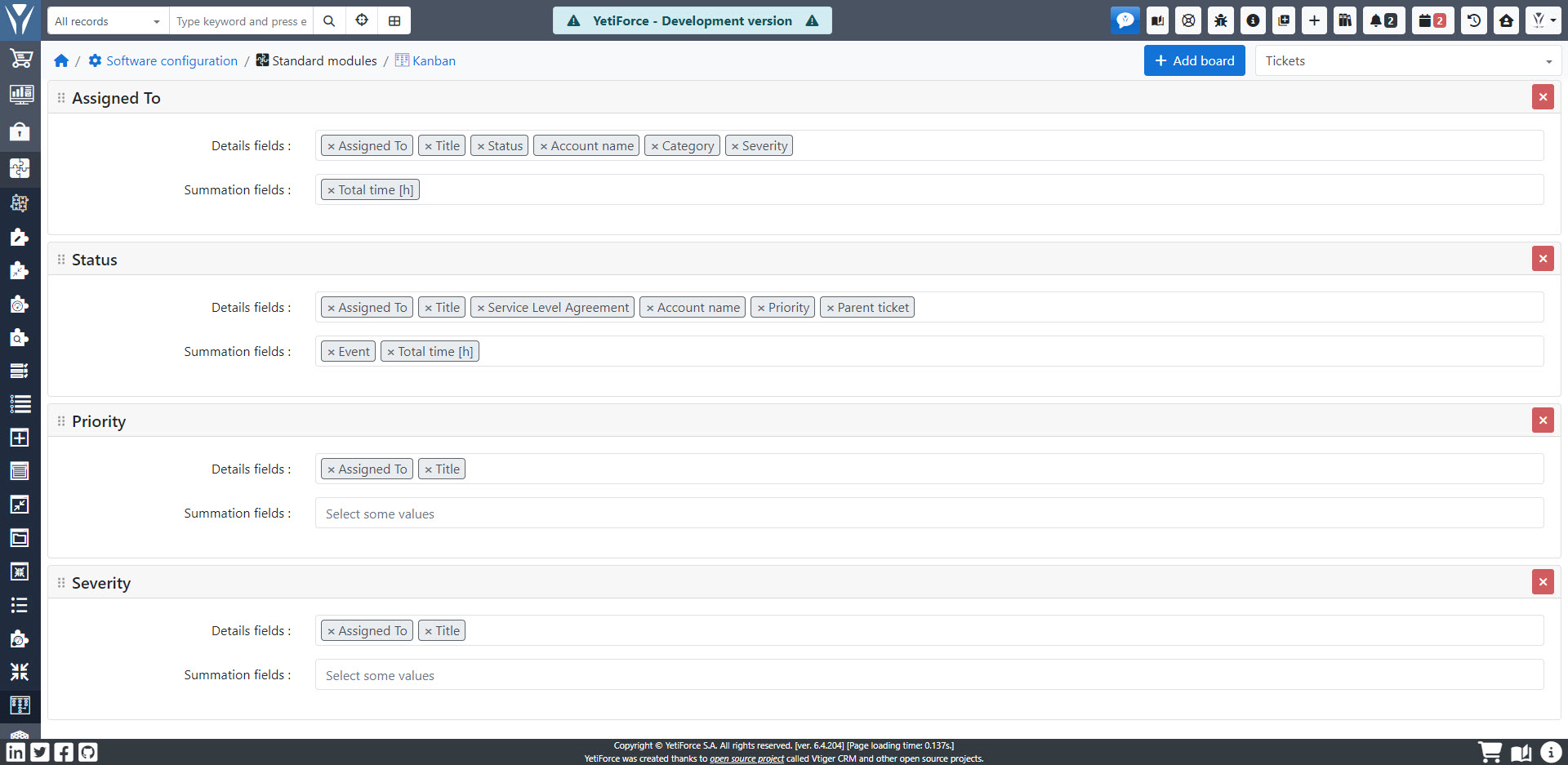Open the dashboard chart sidebar icon

tap(20, 95)
